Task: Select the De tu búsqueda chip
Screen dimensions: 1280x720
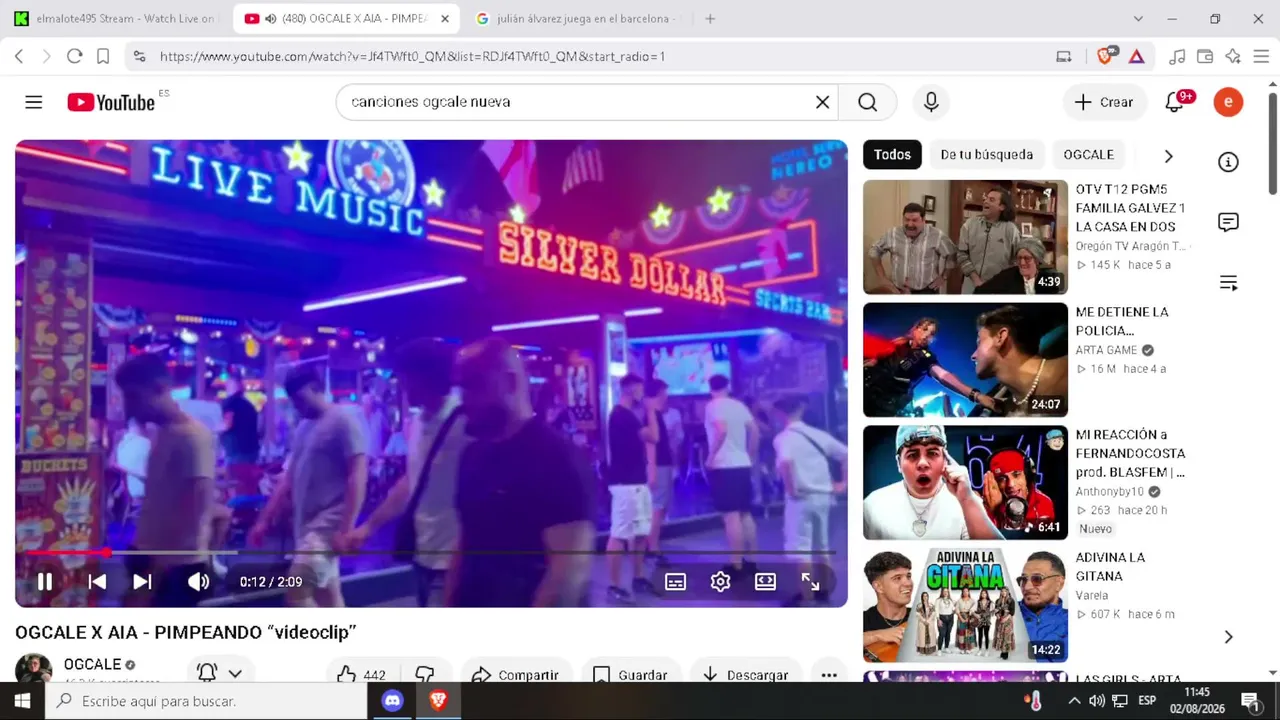Action: [987, 155]
